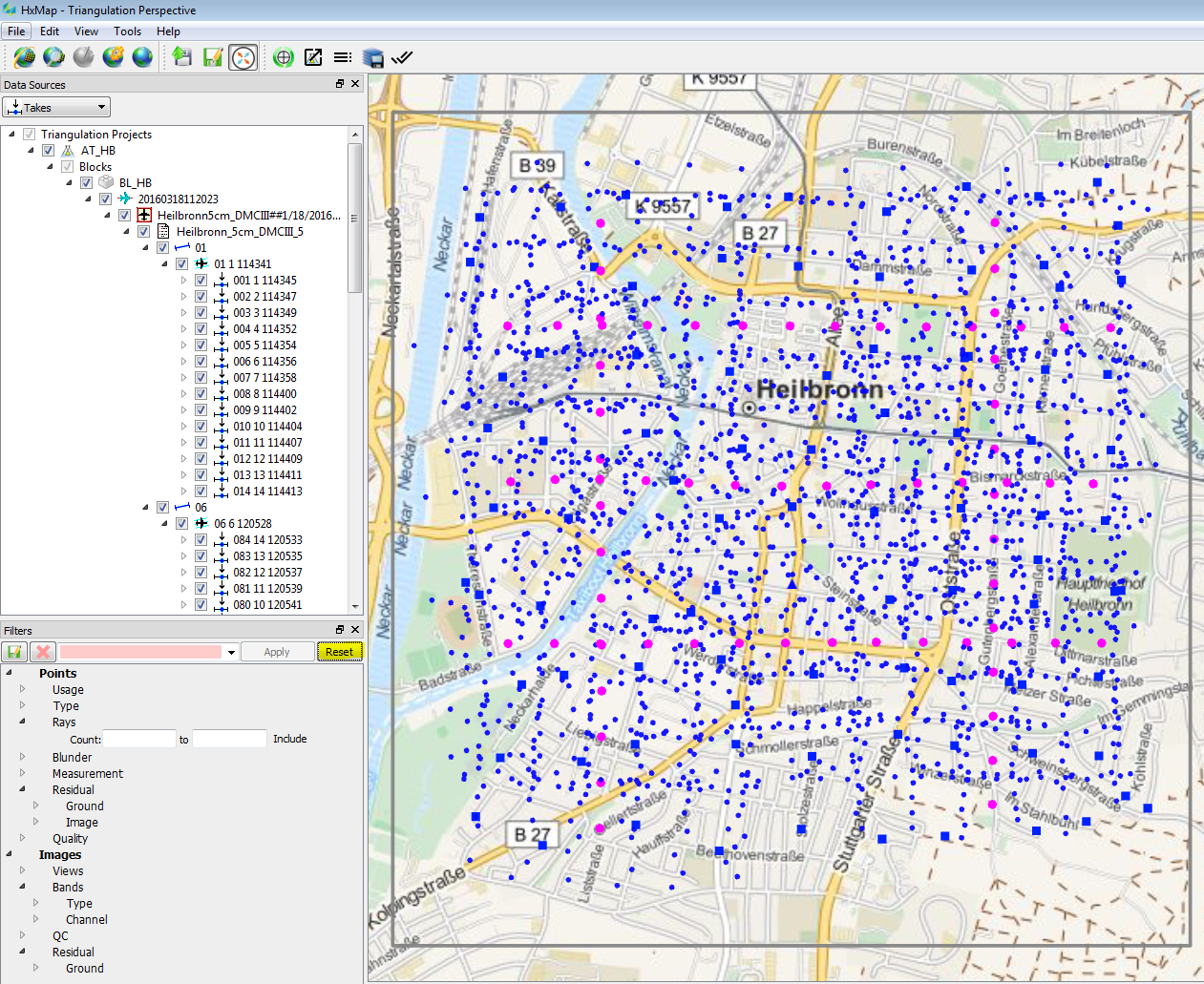1204x984 pixels.
Task: Click the green crosshair target toolbar icon
Action: pos(283,57)
